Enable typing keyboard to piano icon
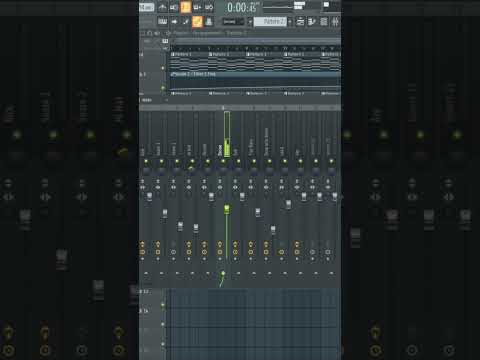The height and width of the screenshot is (360, 480). coord(162,22)
